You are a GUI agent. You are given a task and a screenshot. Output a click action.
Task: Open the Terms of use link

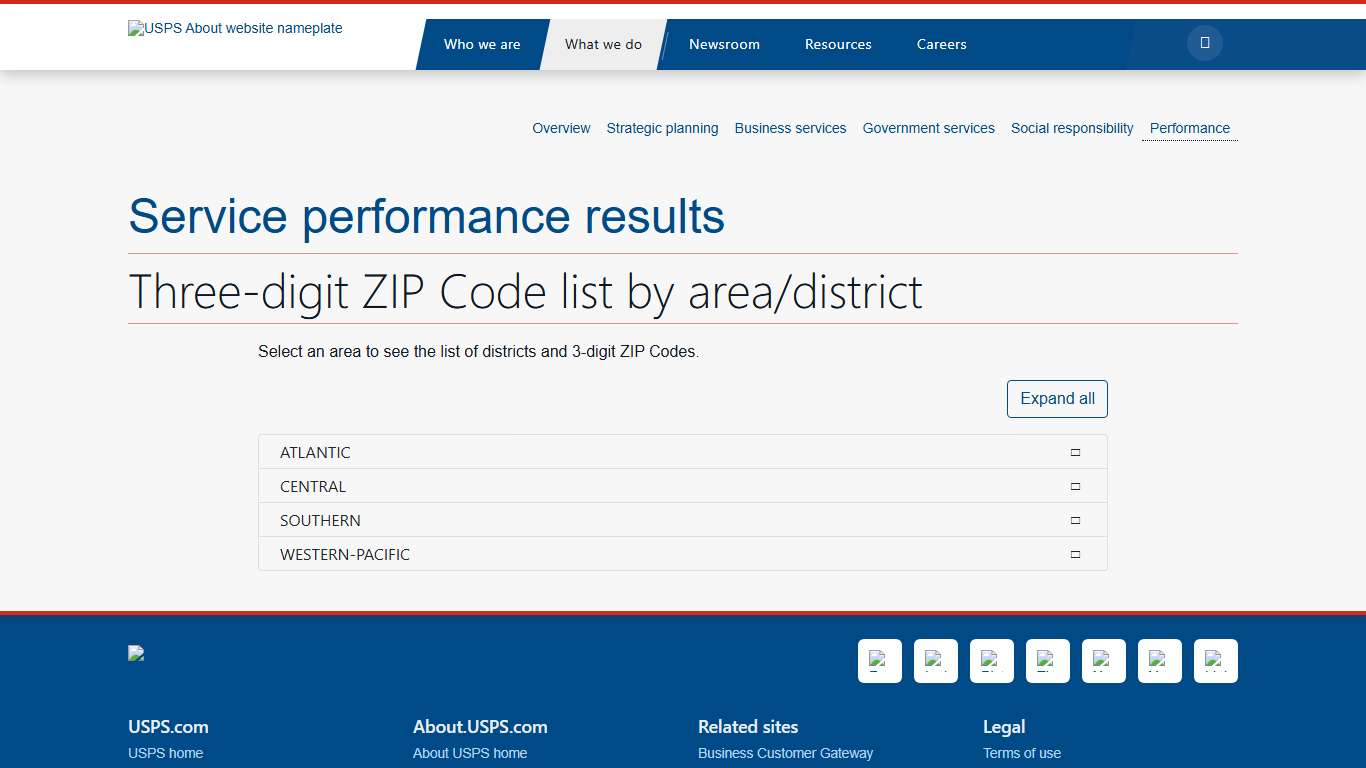(x=1022, y=753)
